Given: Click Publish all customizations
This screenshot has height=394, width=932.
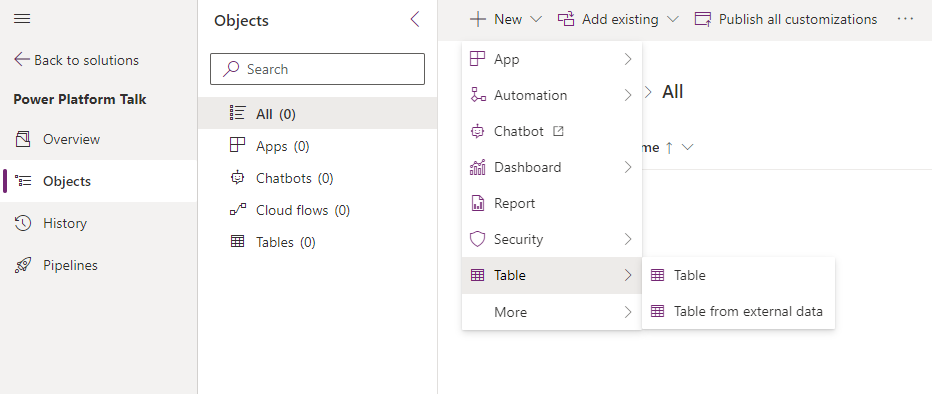Looking at the screenshot, I should tap(786, 20).
